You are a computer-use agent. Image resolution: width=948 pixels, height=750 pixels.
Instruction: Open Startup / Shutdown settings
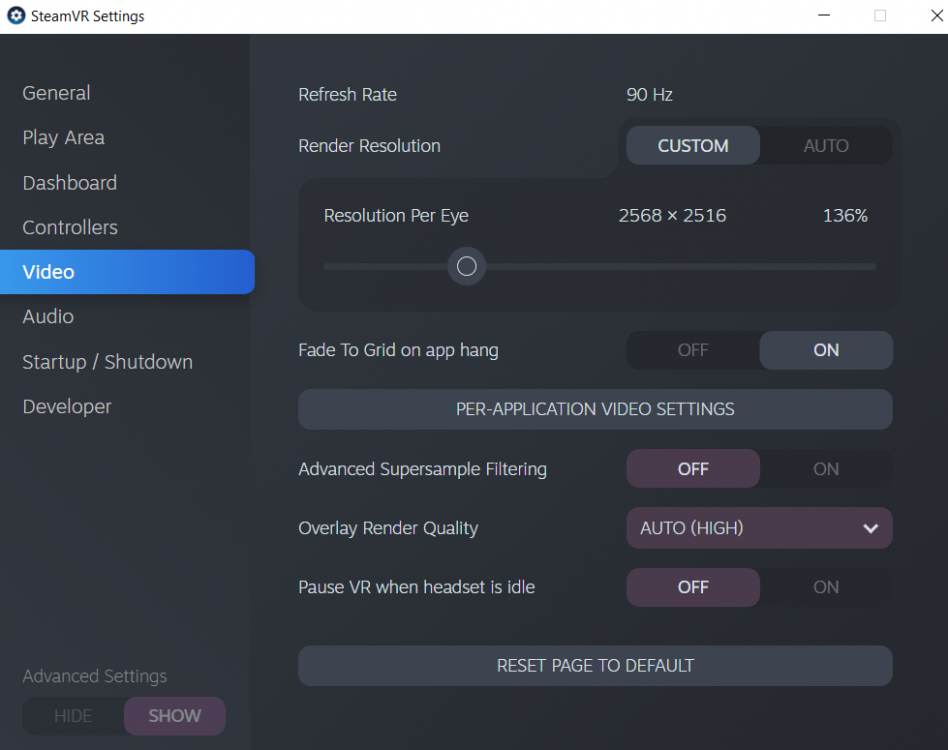click(107, 362)
